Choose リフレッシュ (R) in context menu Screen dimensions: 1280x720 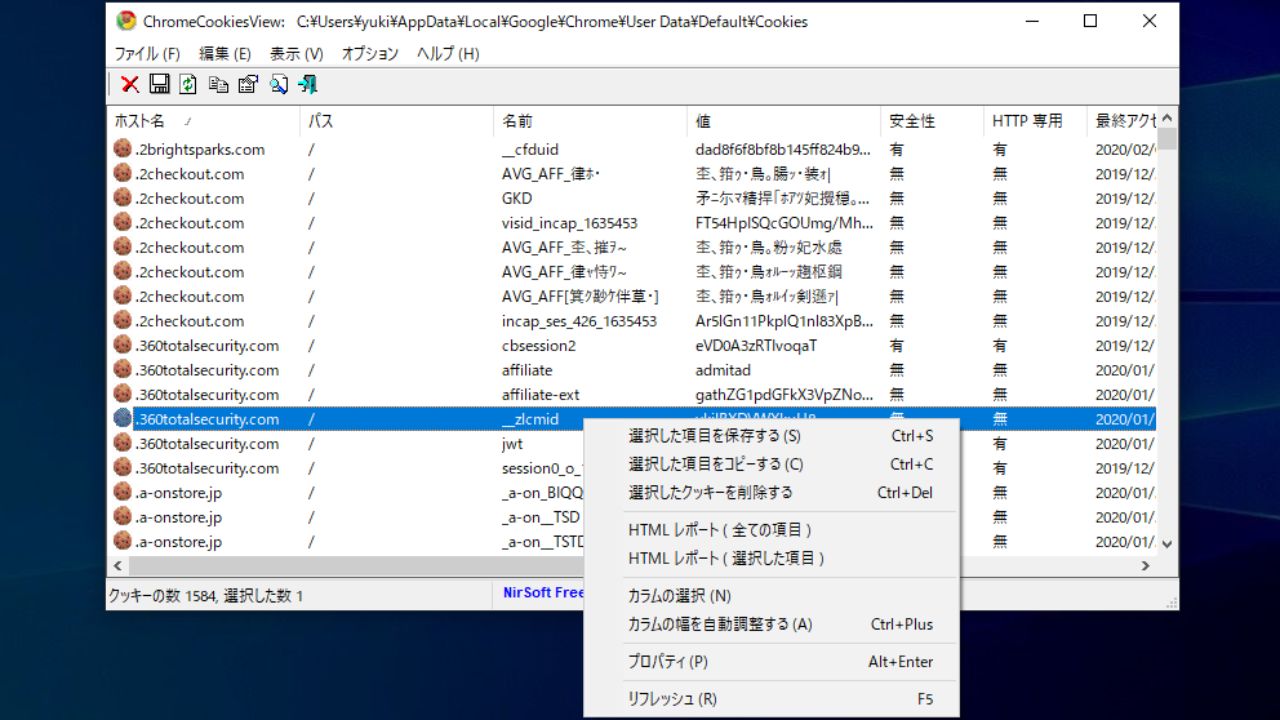coord(771,699)
